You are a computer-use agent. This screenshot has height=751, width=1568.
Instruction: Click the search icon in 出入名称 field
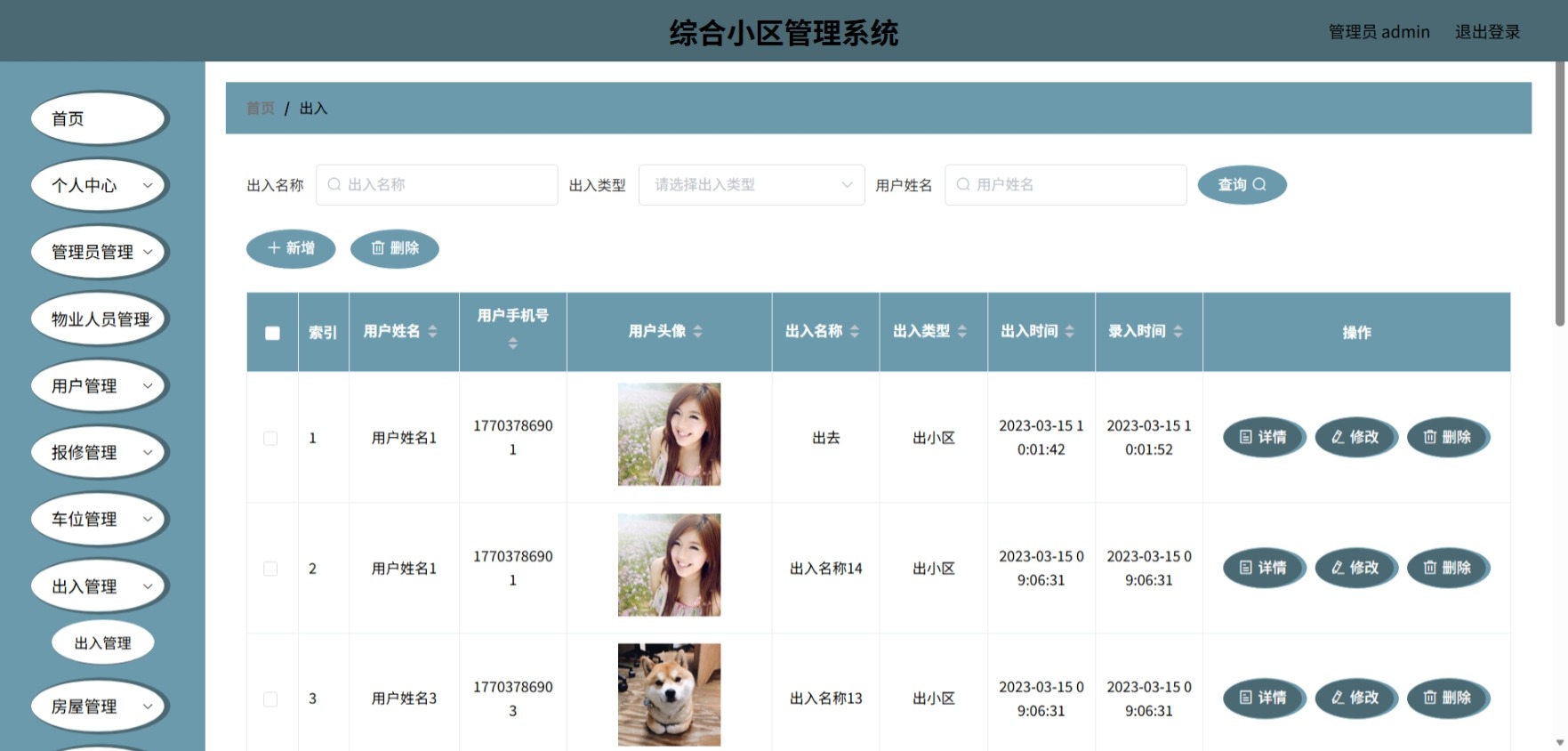(334, 184)
